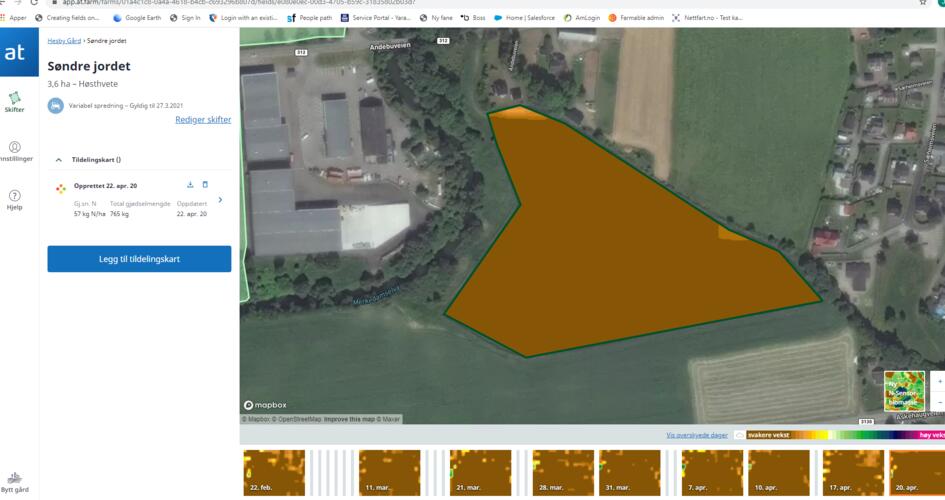Open Innstillinger settings in sidebar
Image resolution: width=945 pixels, height=500 pixels.
14,151
